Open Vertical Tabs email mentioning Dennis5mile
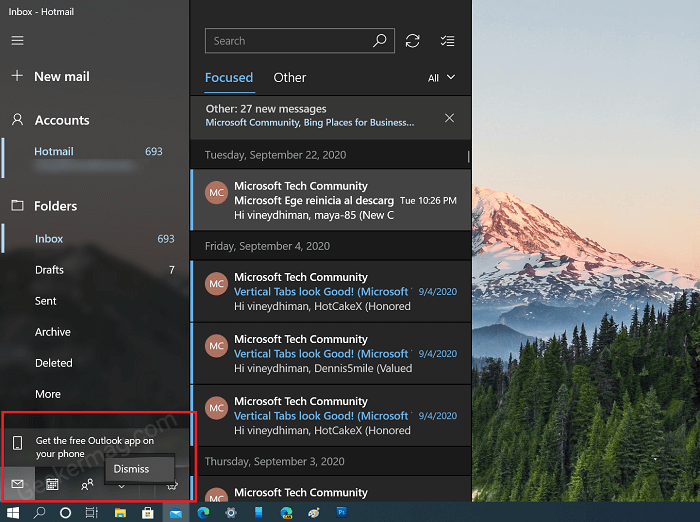This screenshot has width=700, height=522. click(331, 354)
